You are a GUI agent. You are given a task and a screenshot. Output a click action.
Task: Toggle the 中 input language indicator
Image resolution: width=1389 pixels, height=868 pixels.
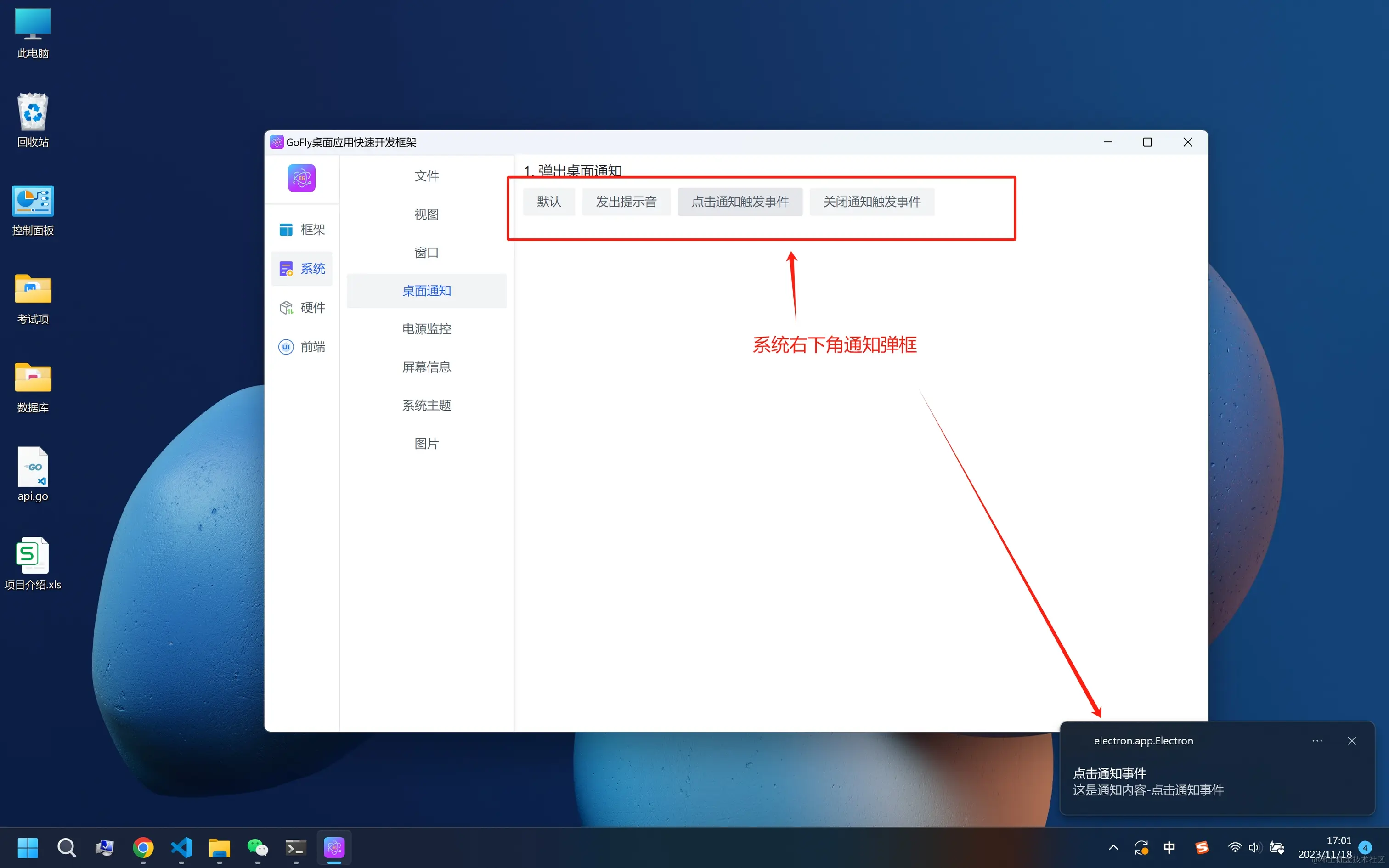[x=1169, y=847]
